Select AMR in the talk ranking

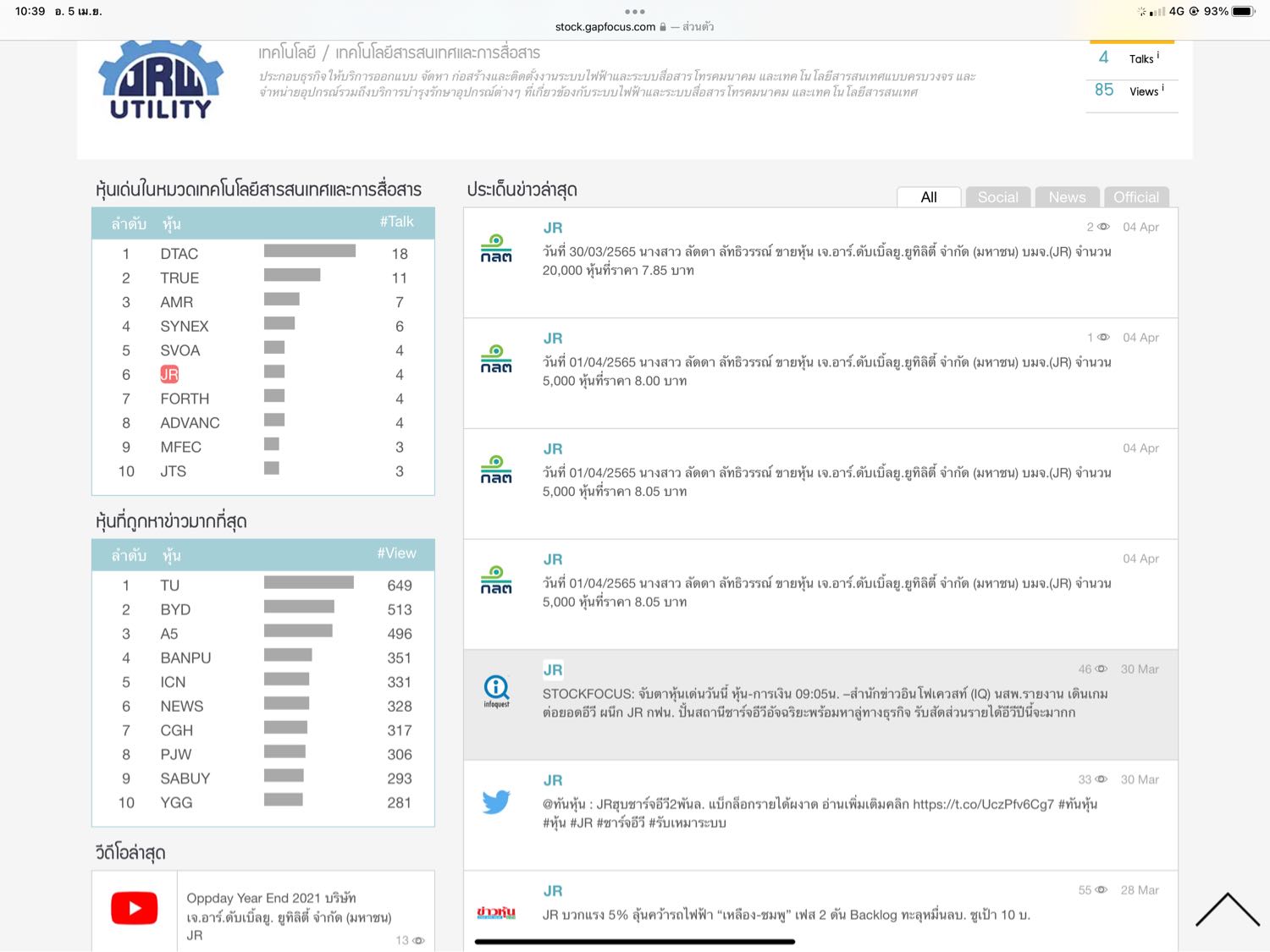tap(176, 303)
